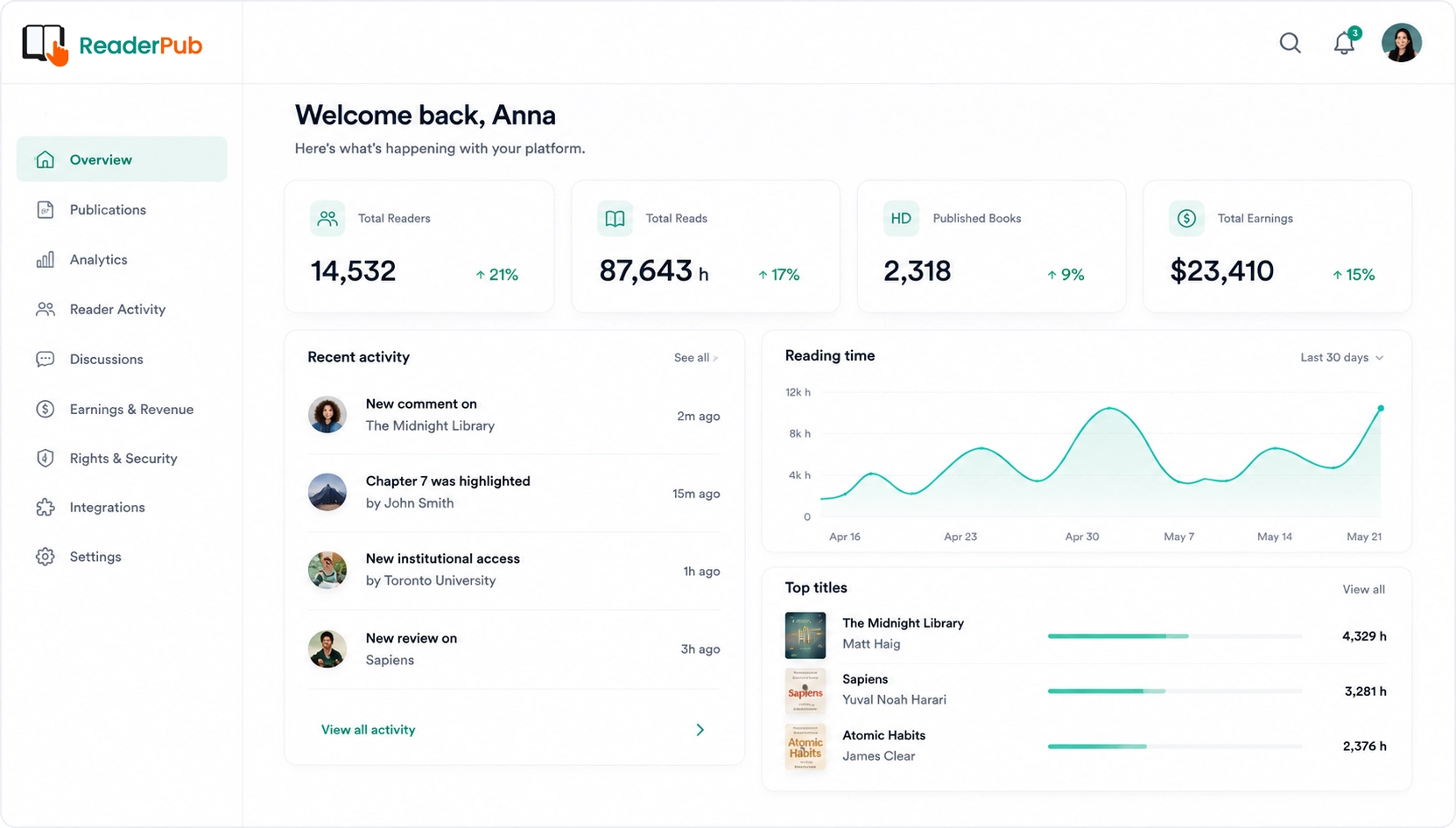The image size is (1456, 828).
Task: Click the Total Readers card icon
Action: coord(327,219)
